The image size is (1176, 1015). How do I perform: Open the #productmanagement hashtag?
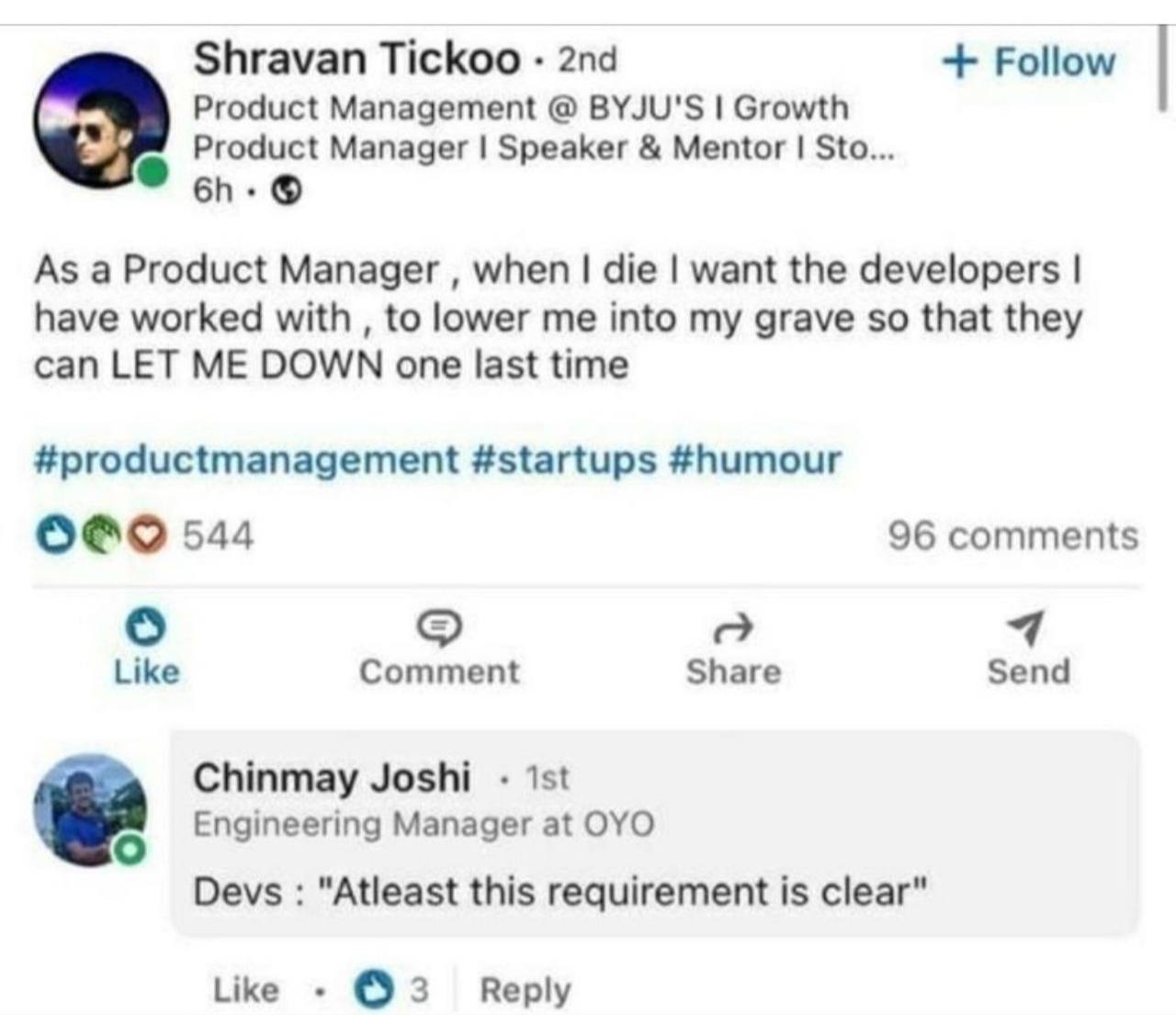[x=245, y=458]
